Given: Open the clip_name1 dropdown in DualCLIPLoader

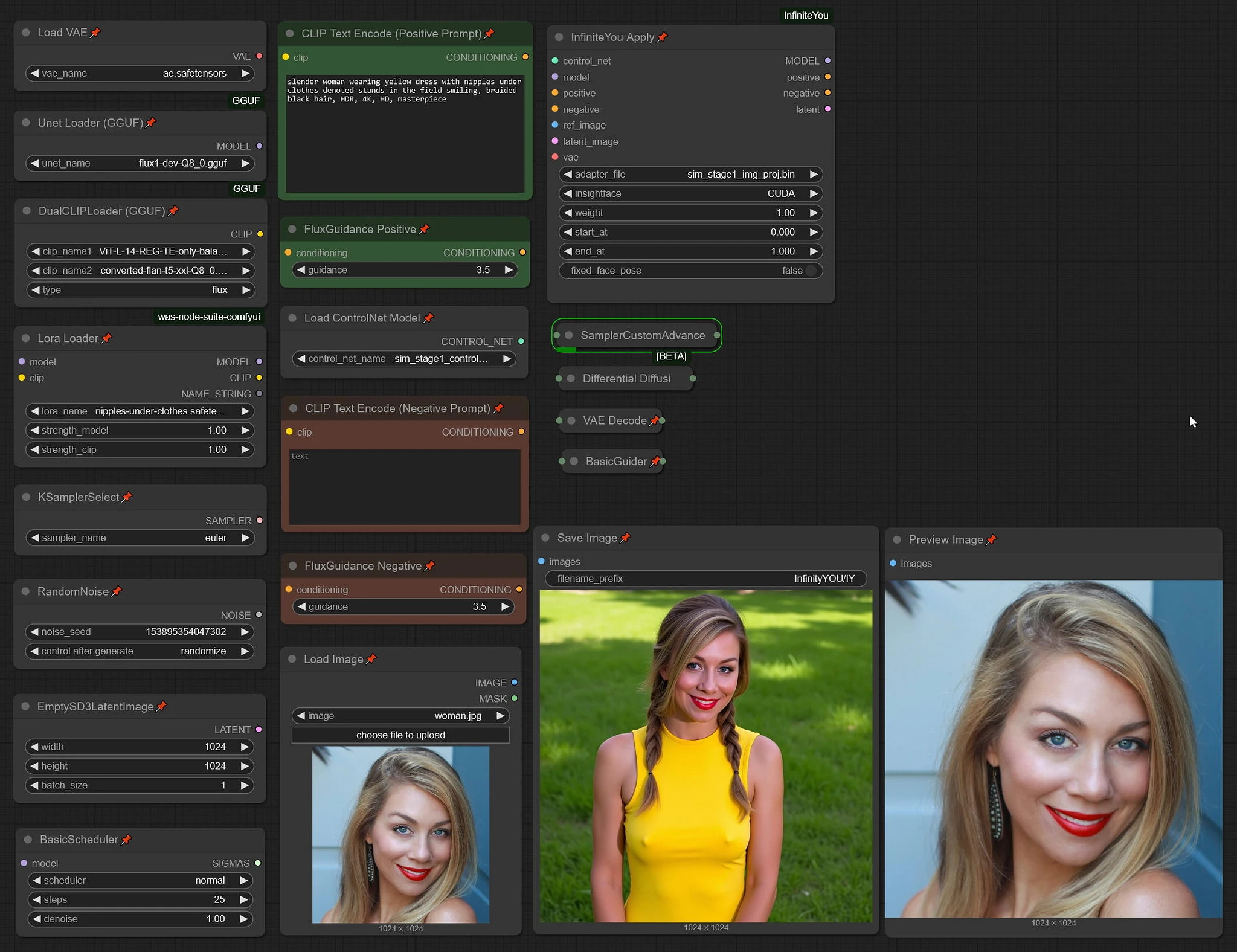Looking at the screenshot, I should [x=141, y=251].
